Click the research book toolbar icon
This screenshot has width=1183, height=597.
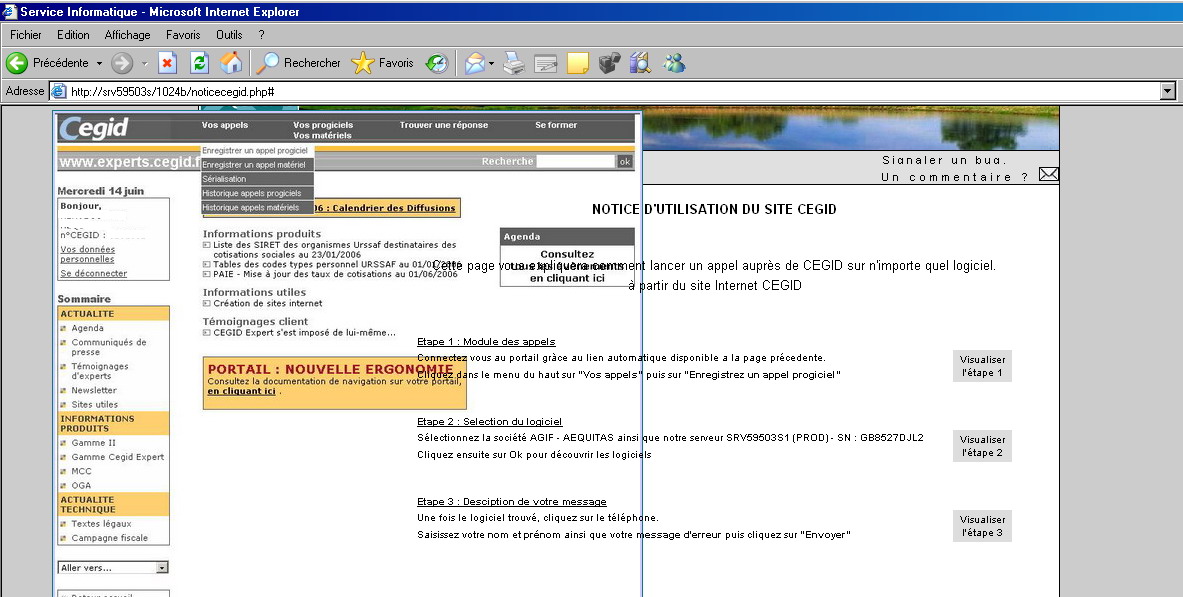(640, 63)
